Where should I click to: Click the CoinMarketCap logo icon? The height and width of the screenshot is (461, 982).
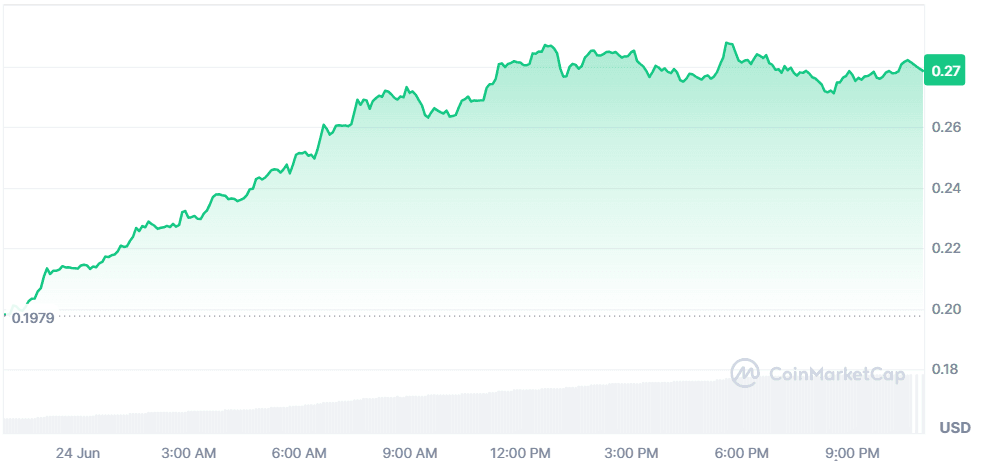(x=745, y=374)
